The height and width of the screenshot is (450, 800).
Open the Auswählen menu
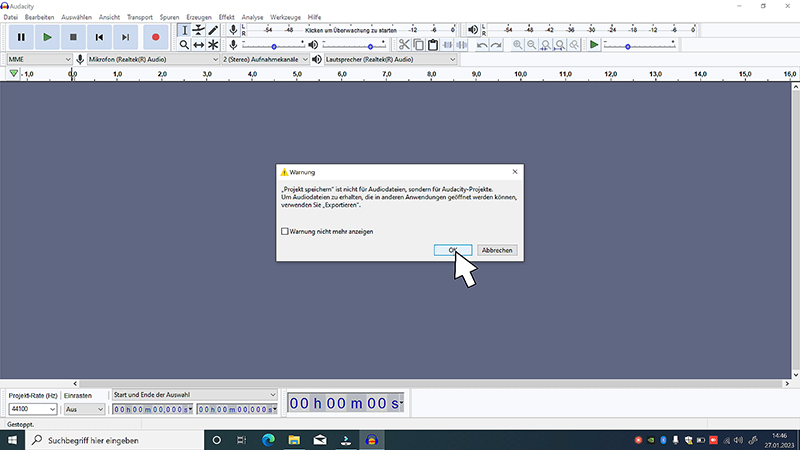[x=77, y=17]
